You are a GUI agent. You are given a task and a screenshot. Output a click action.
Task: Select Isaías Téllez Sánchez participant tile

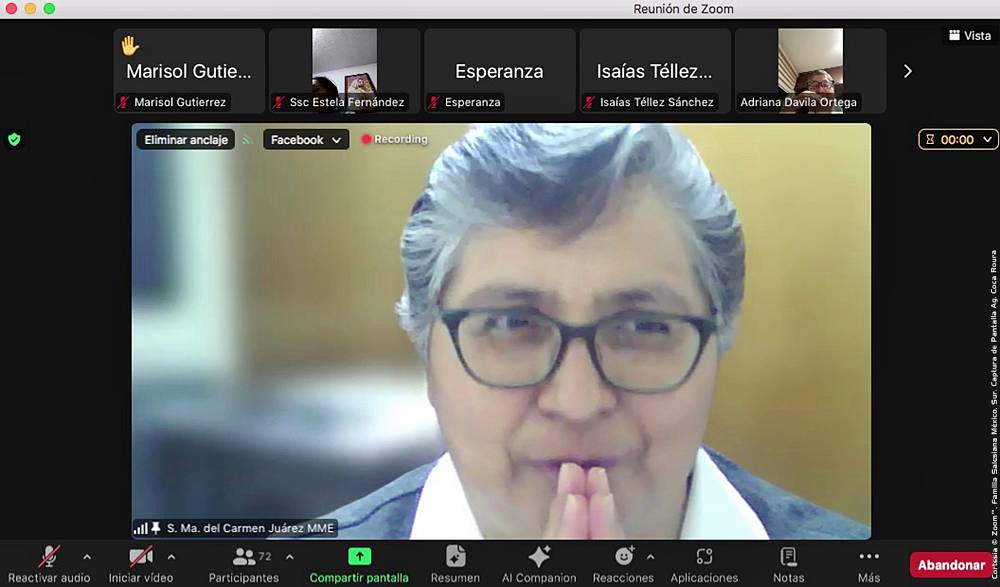[655, 71]
